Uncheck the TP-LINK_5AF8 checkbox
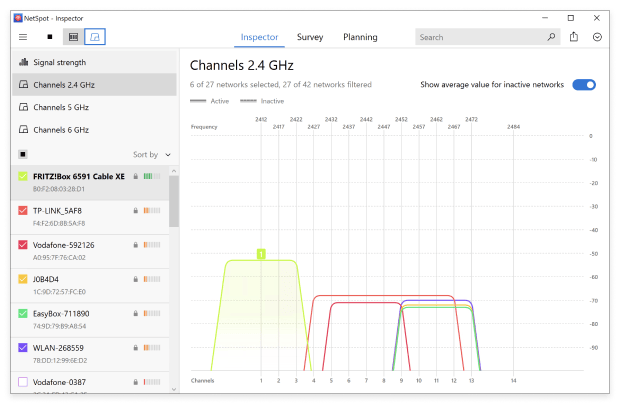620x404 pixels. point(23,211)
